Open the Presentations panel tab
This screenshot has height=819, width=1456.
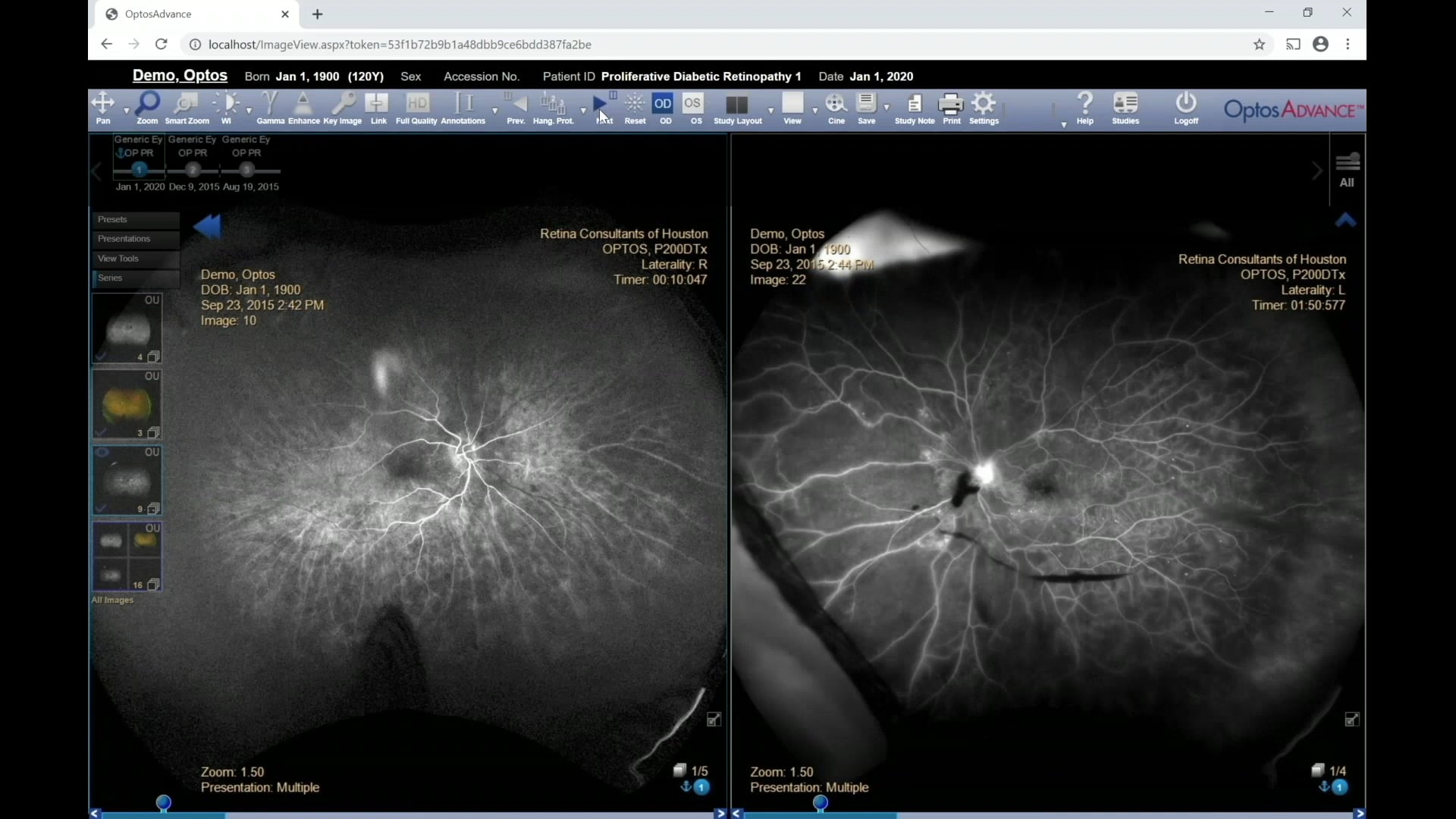coord(136,240)
